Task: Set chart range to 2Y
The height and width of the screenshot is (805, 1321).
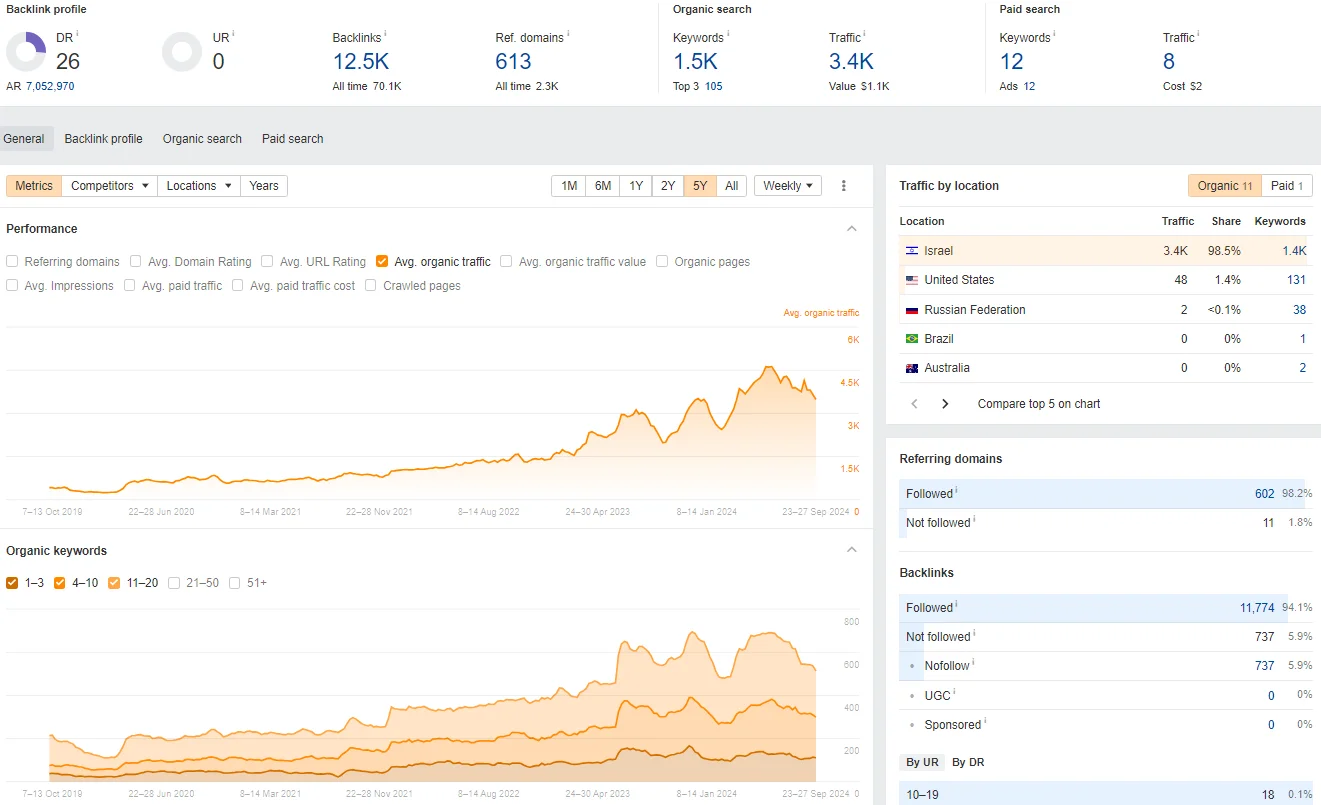Action: tap(668, 186)
